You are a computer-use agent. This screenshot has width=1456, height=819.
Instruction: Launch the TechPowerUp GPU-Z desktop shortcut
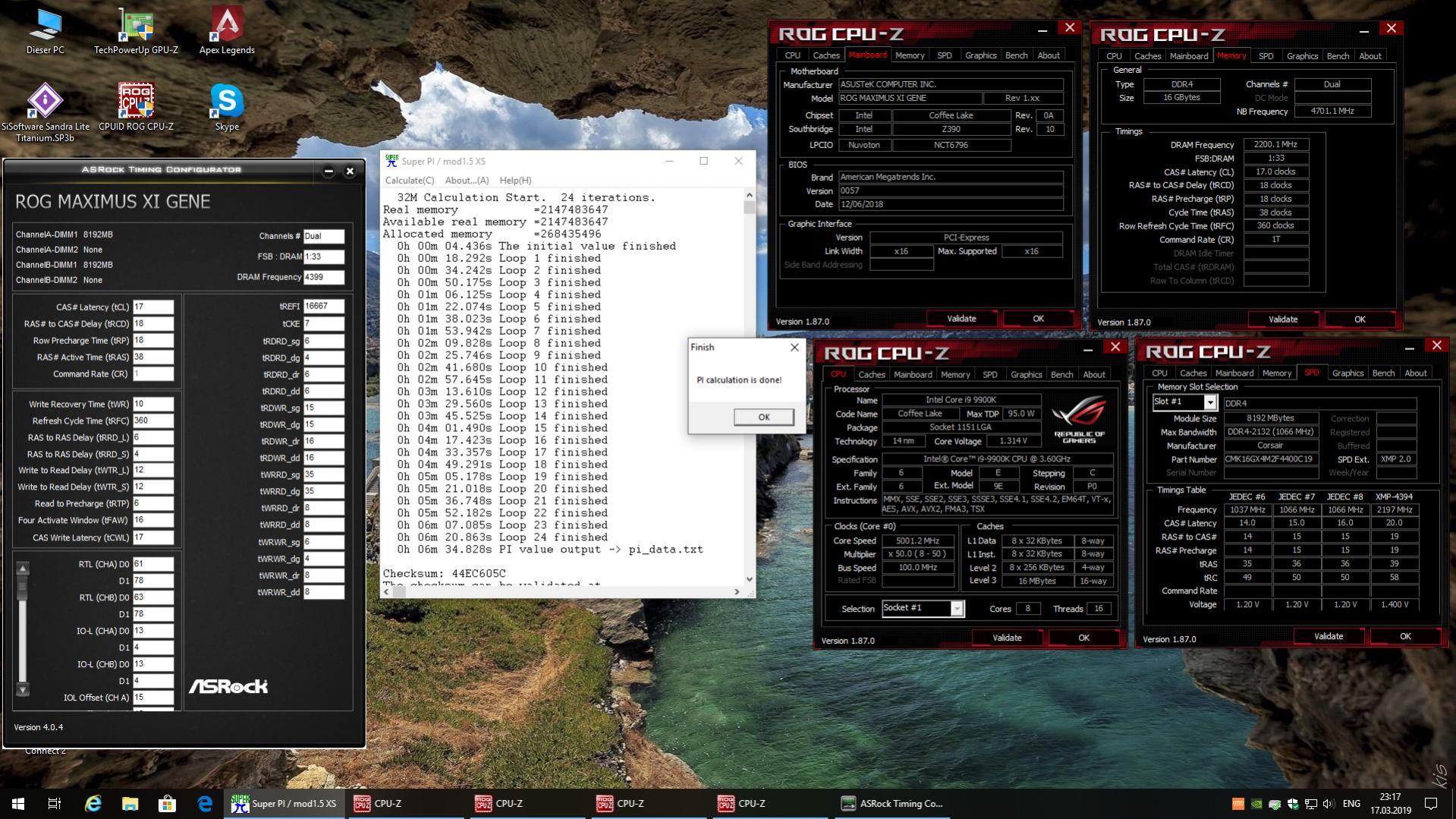point(136,31)
